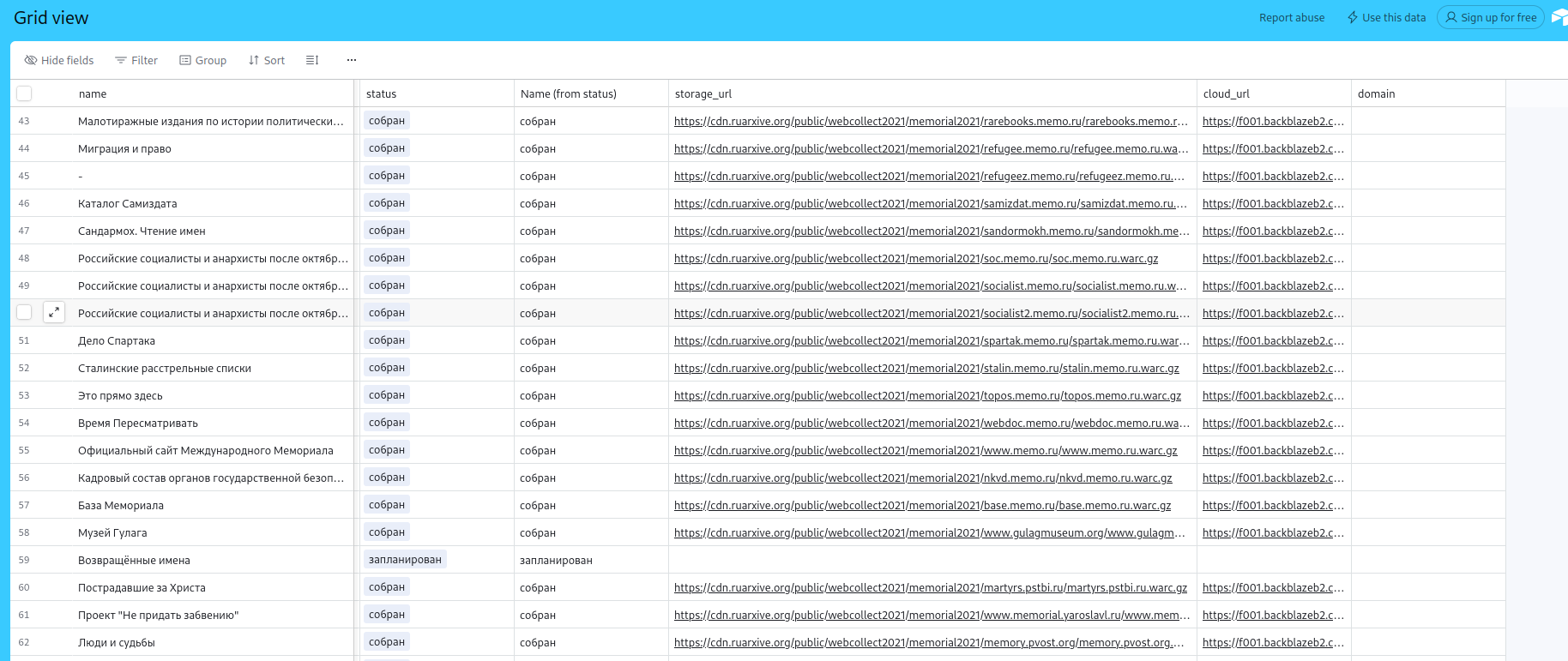Click the storage_url column header
Viewport: 1568px width, 661px height.
(703, 93)
